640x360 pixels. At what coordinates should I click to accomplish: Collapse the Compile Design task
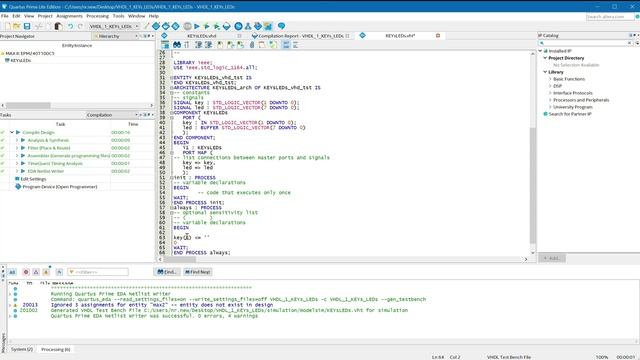point(12,132)
